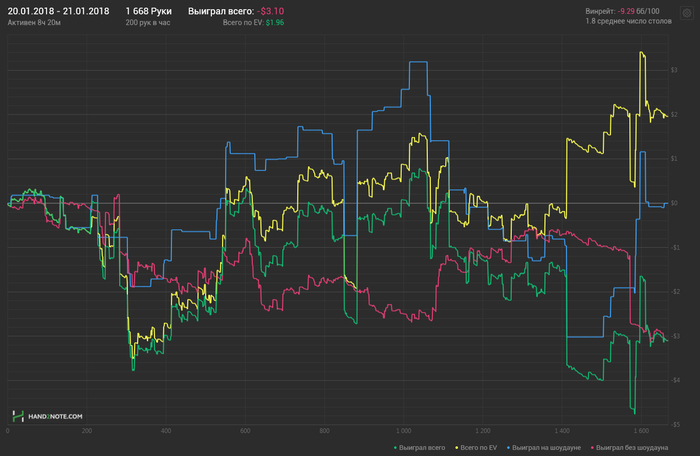Click the 1 600 hands x-axis label
Viewport: 700px width, 456px height.
coord(641,431)
